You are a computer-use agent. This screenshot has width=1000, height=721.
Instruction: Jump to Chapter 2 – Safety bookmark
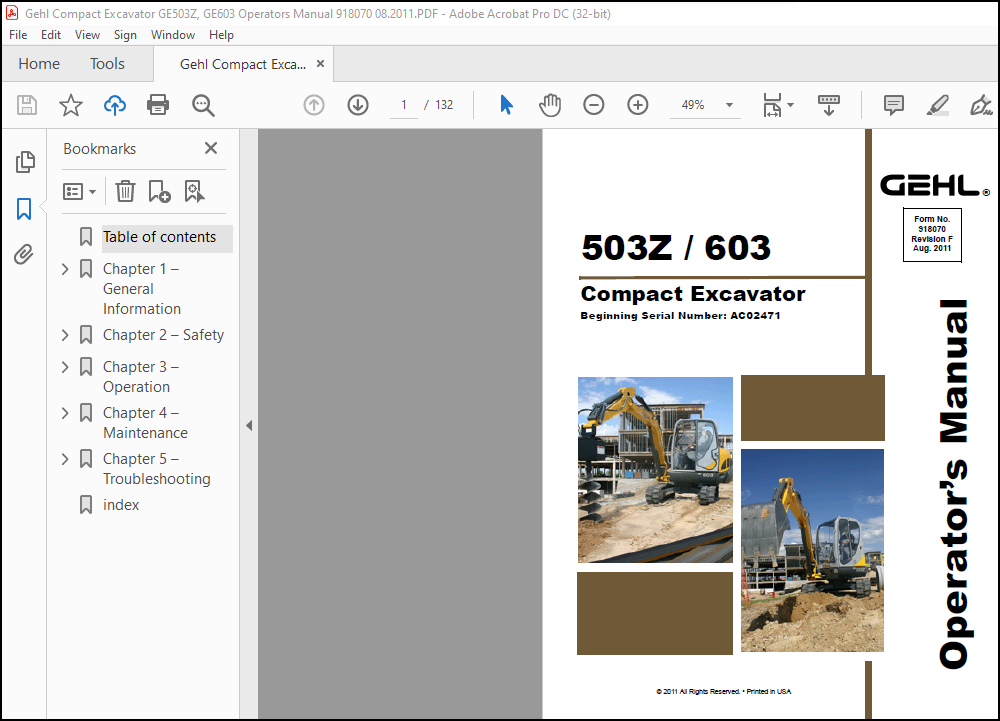(x=163, y=335)
